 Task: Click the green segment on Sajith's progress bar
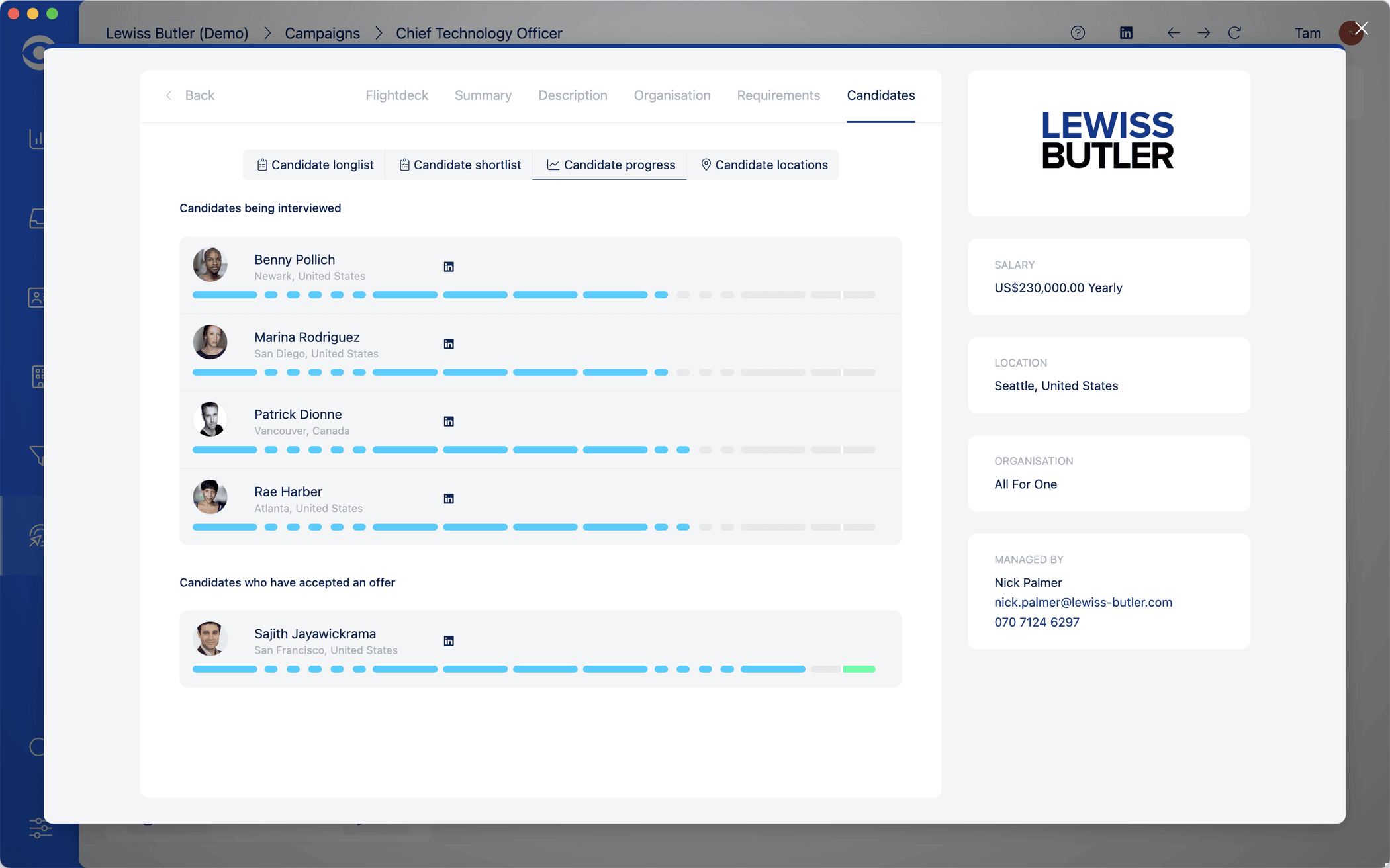click(858, 669)
